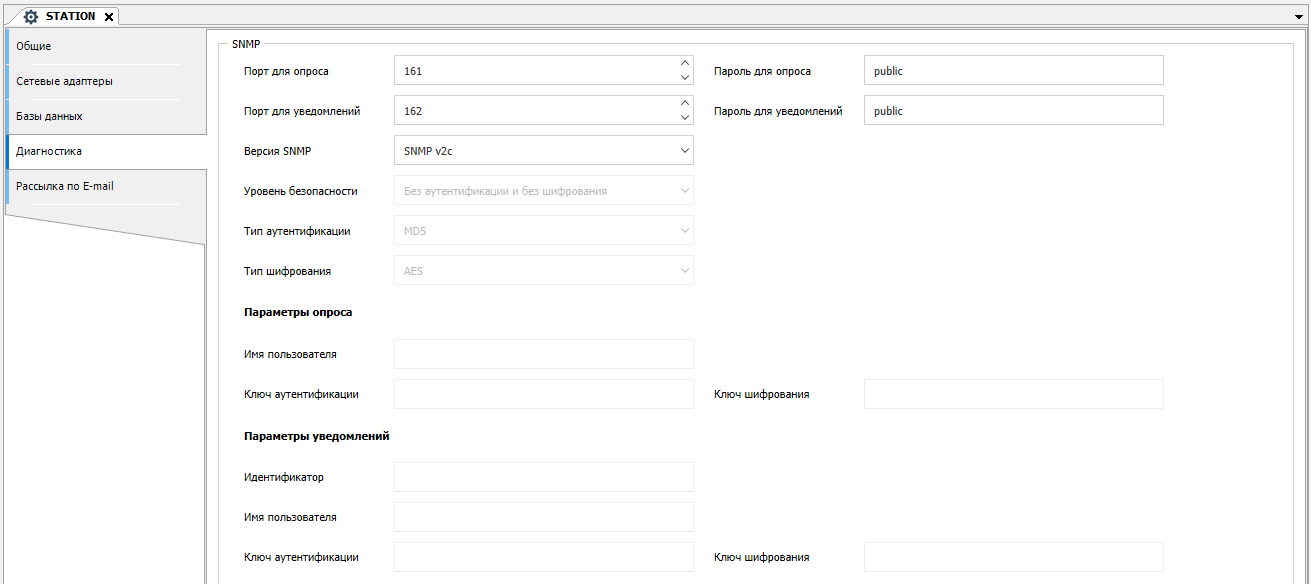Click the Пароль для уведомлений field
The image size is (1311, 584).
click(1013, 110)
